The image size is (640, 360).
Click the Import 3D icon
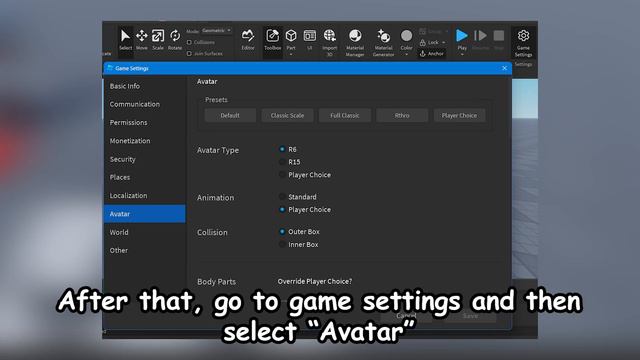coord(329,36)
